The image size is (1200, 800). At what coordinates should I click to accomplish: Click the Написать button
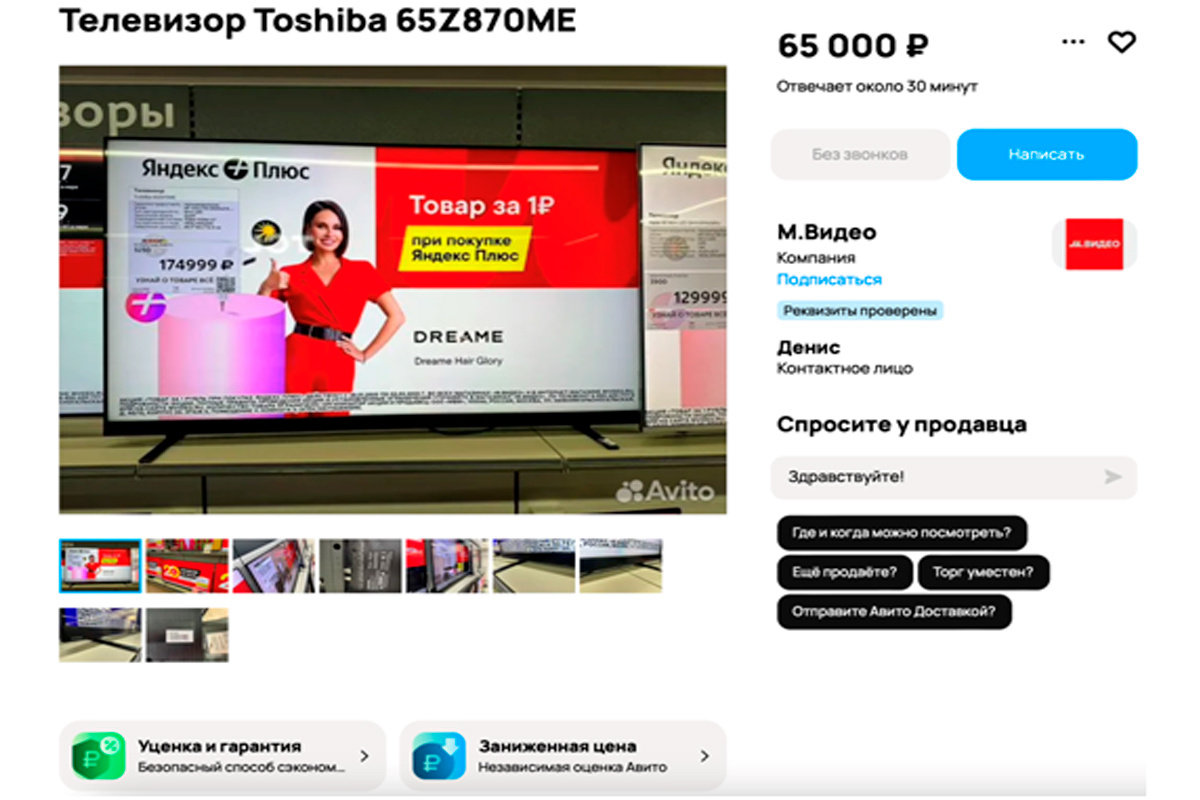coord(1046,154)
